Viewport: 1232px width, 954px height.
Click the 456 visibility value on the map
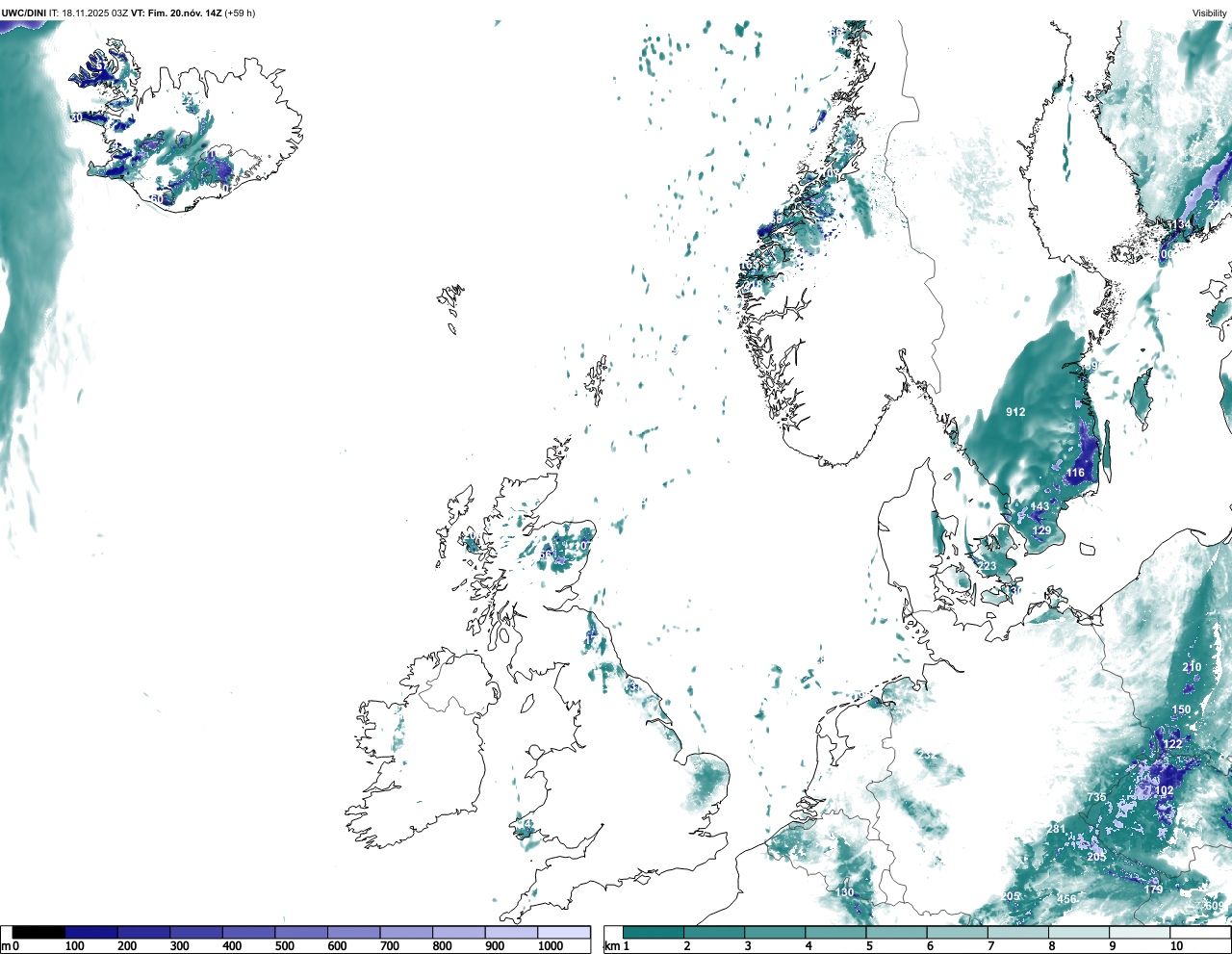(x=1066, y=899)
